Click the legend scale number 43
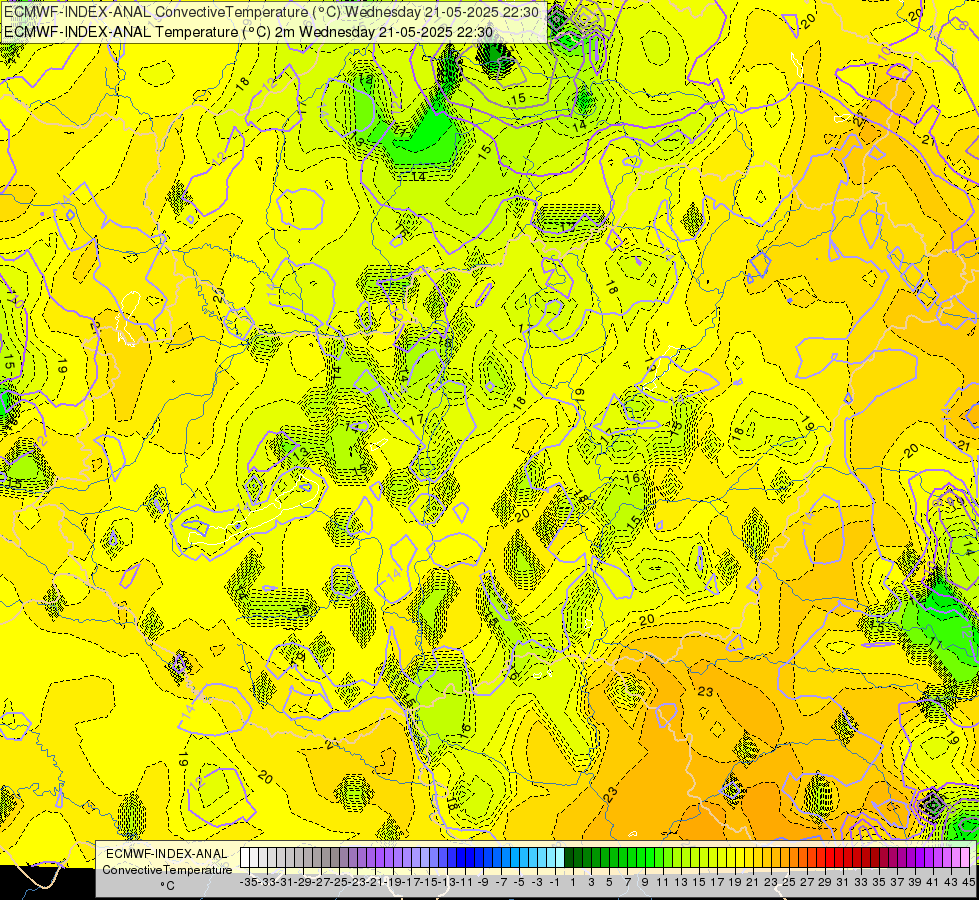The width and height of the screenshot is (979, 900). (x=951, y=882)
